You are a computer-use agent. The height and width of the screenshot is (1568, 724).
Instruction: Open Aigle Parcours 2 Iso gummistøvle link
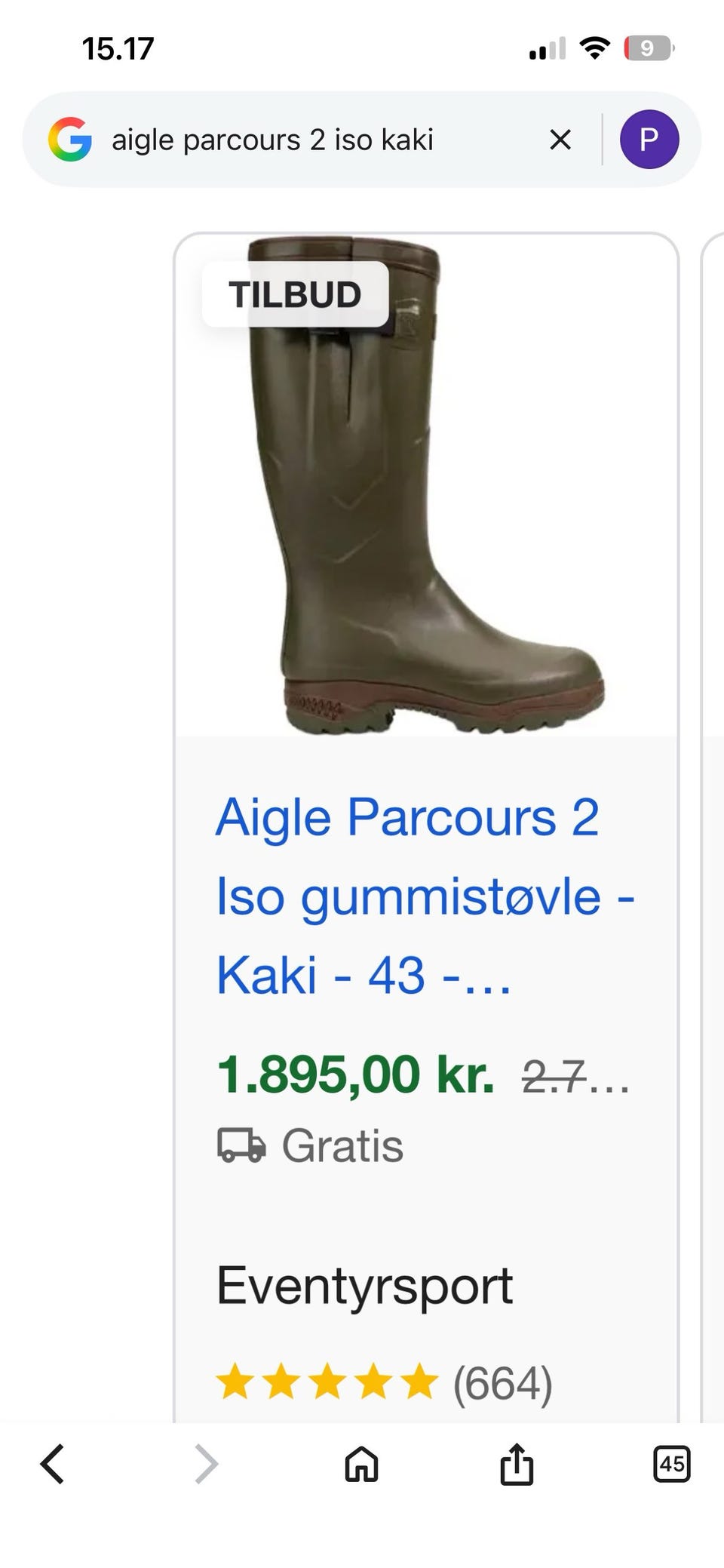click(425, 896)
